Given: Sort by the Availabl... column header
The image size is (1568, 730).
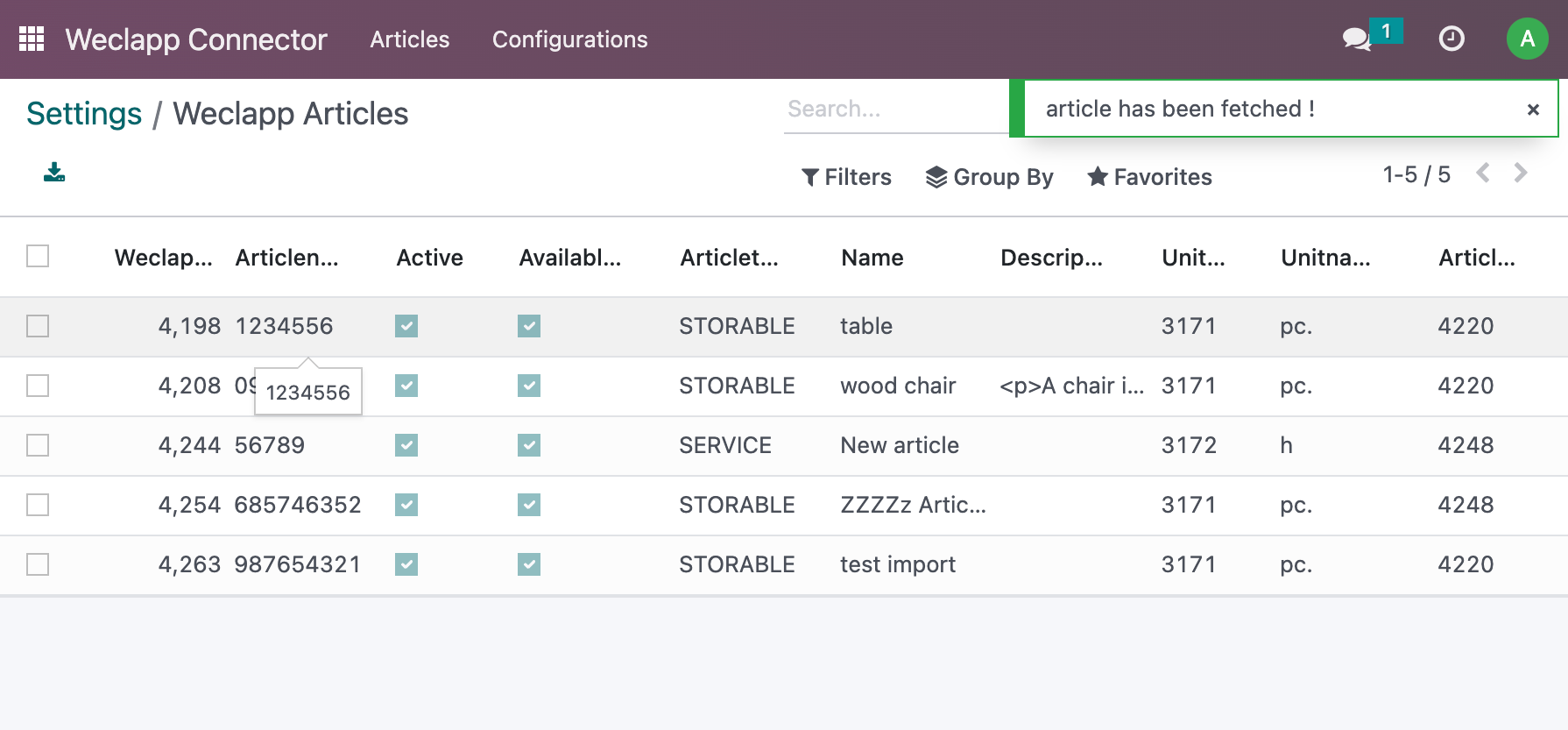Looking at the screenshot, I should tap(569, 258).
